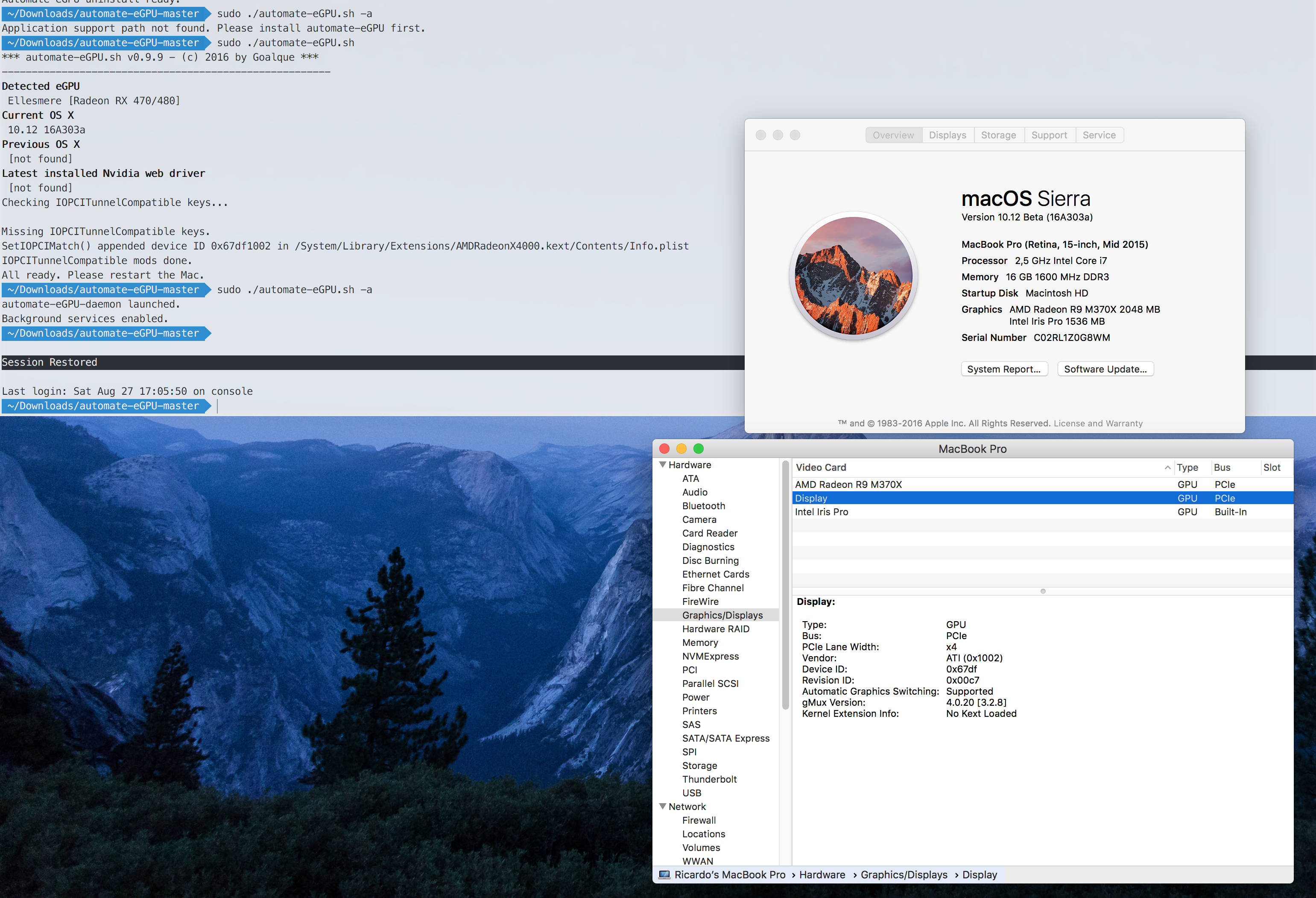Viewport: 1316px width, 898px height.
Task: Switch to the Overview tab
Action: point(893,135)
